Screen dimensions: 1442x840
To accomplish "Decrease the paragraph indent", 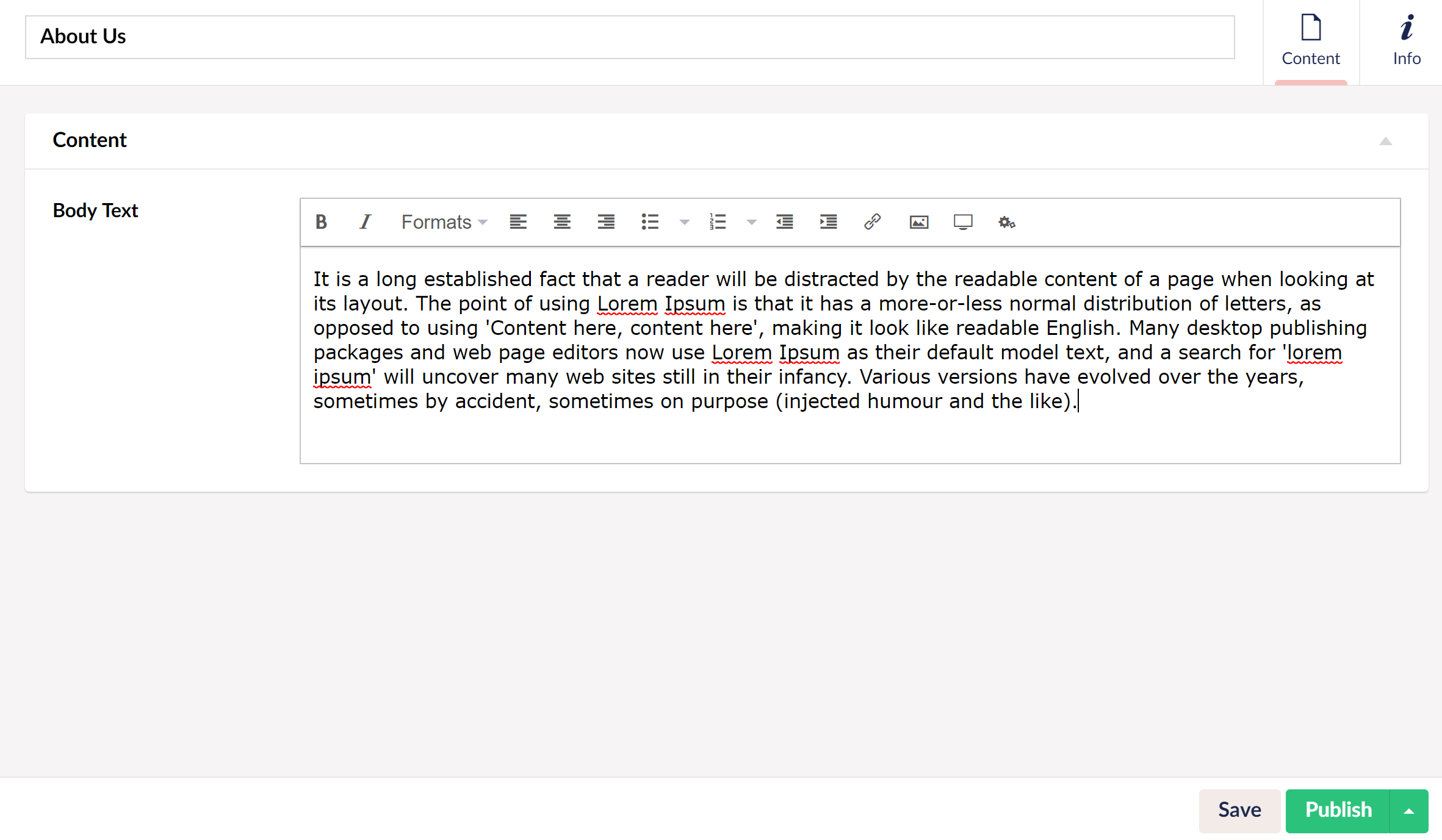I will [785, 222].
